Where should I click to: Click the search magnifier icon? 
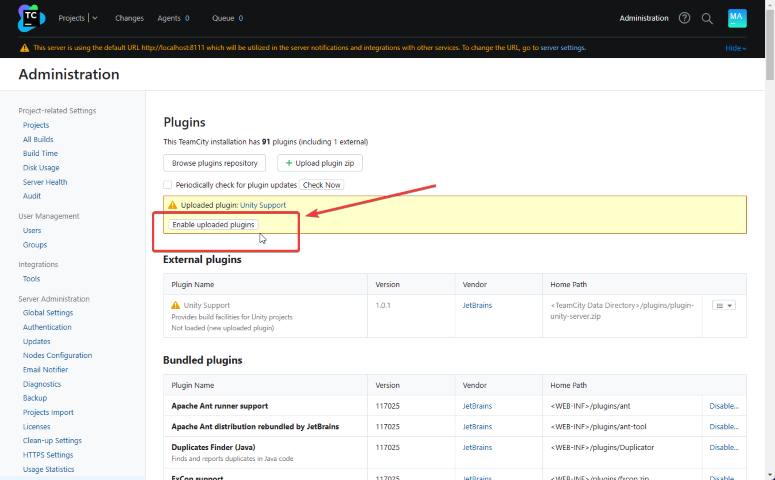click(x=707, y=18)
